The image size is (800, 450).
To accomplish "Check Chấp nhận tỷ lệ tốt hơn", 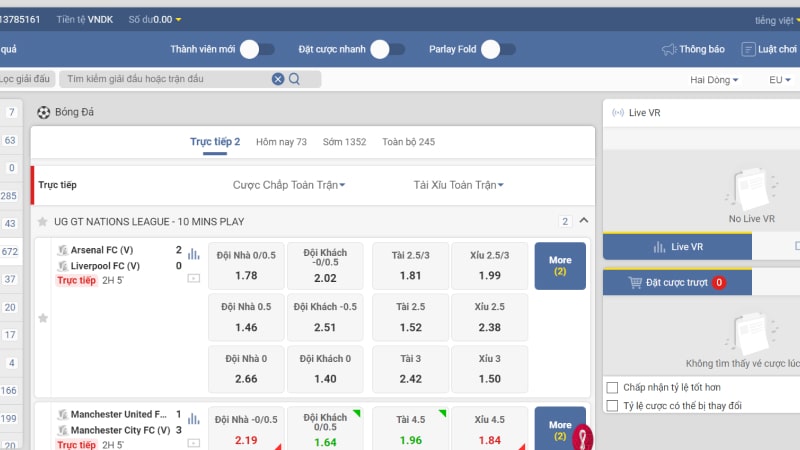I will coord(612,387).
